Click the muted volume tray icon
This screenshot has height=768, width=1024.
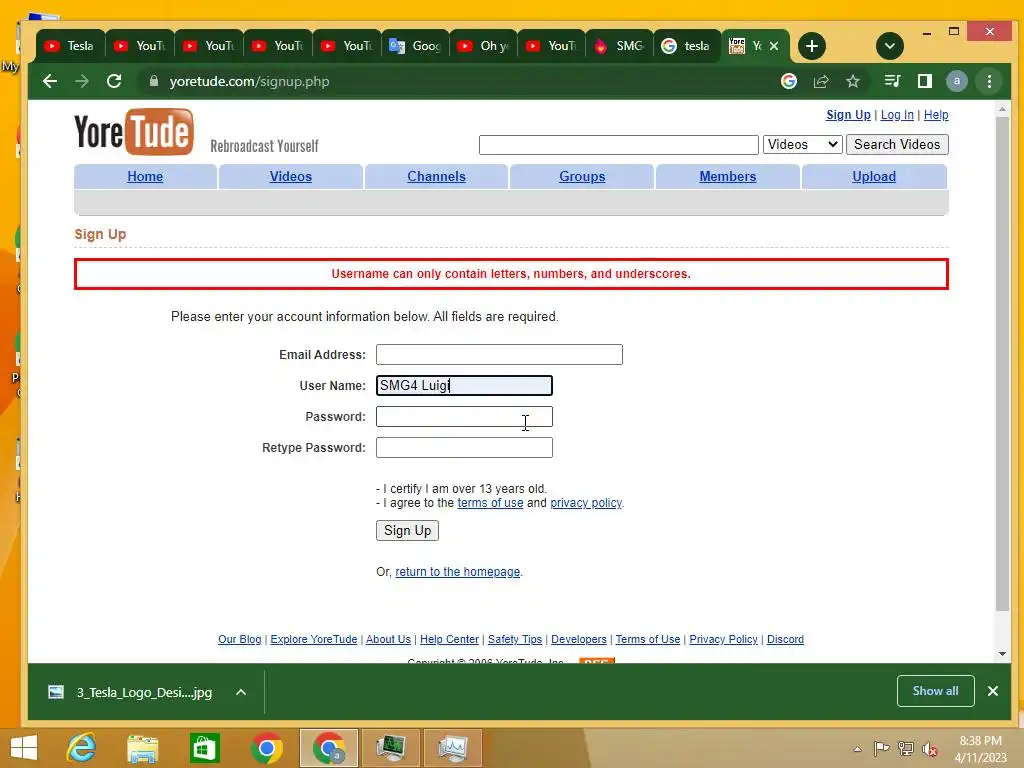coord(929,749)
